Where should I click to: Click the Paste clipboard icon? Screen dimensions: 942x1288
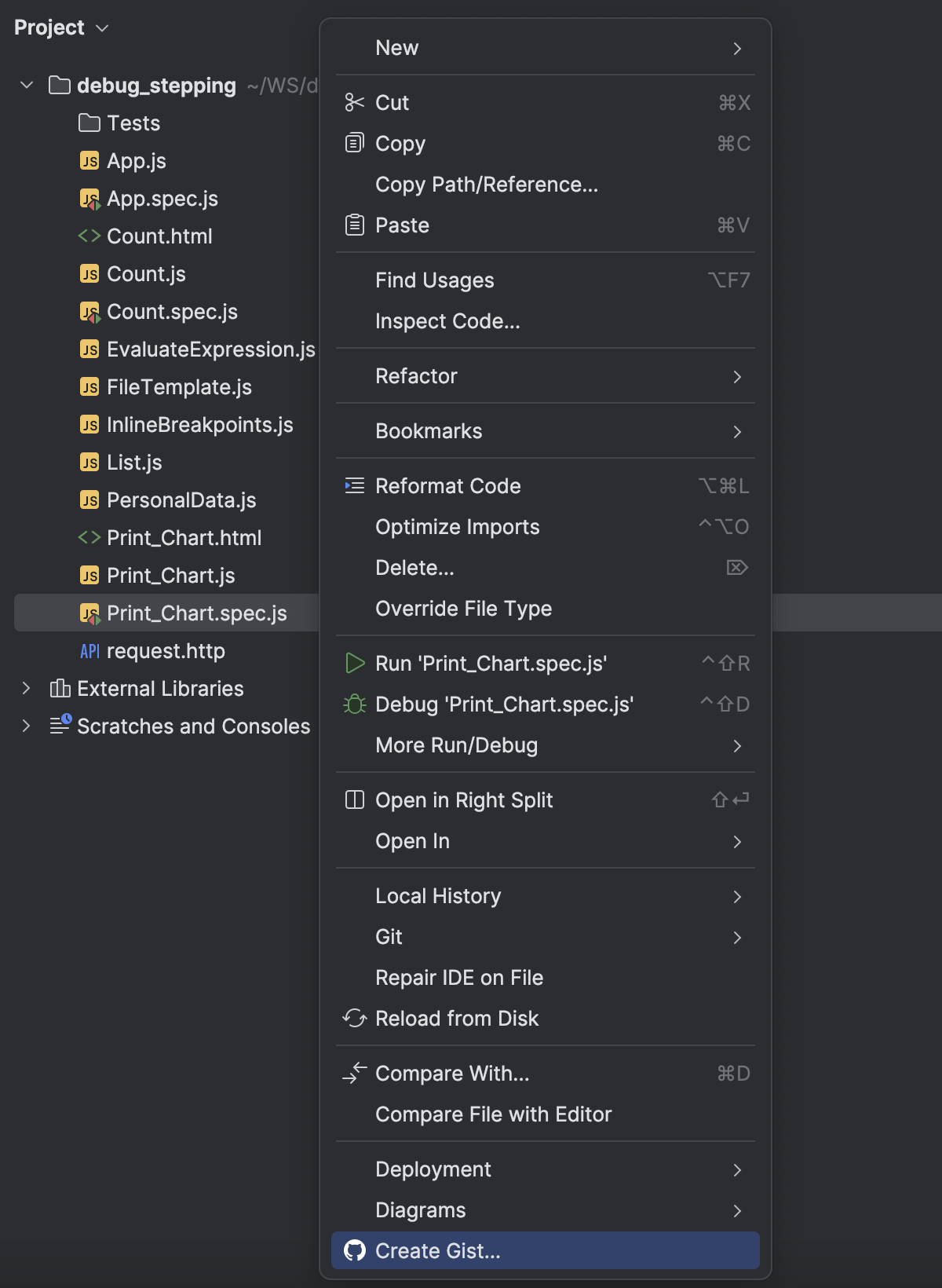click(355, 225)
